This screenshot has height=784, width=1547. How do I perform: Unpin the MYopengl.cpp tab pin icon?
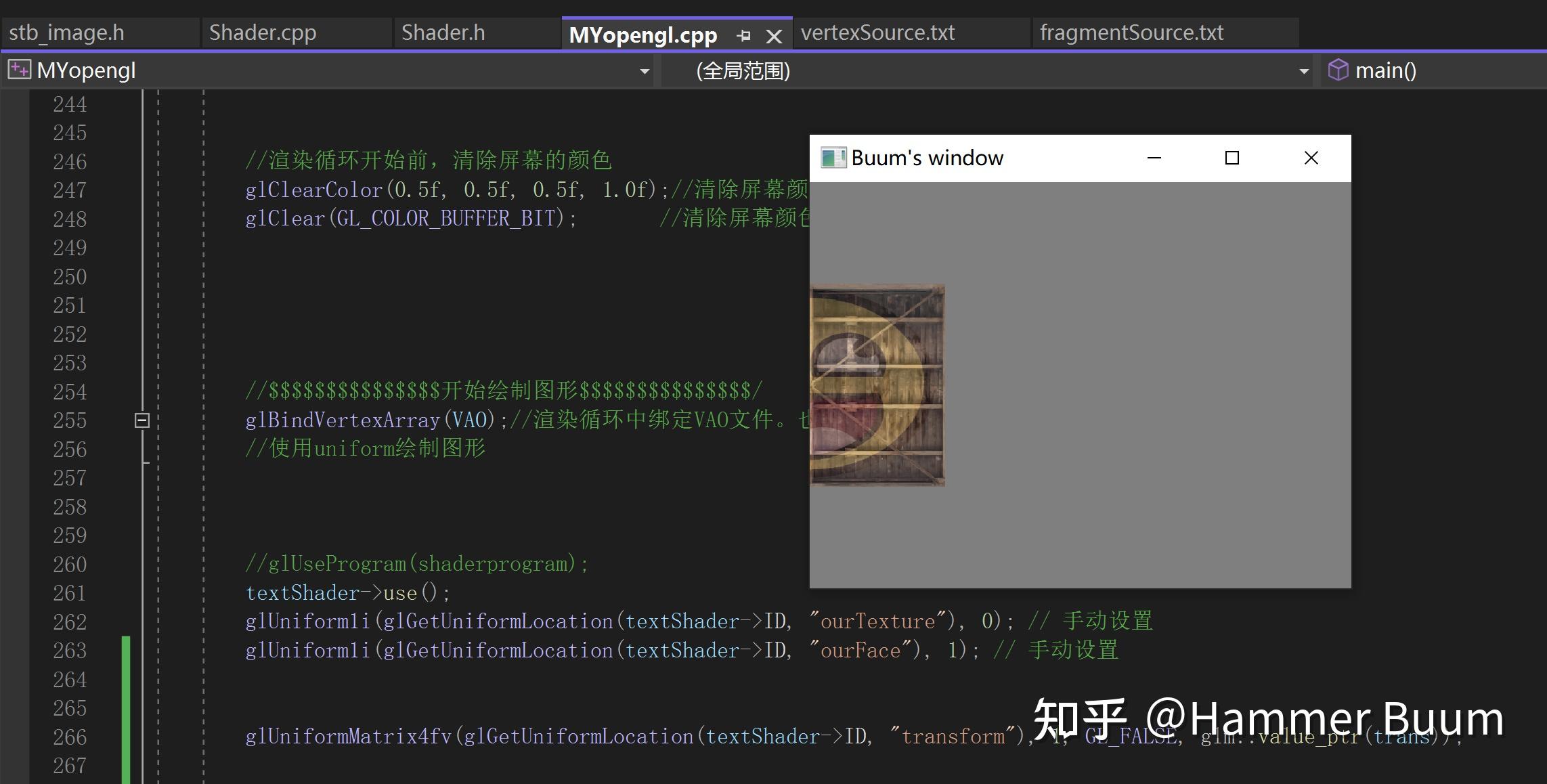coord(743,34)
